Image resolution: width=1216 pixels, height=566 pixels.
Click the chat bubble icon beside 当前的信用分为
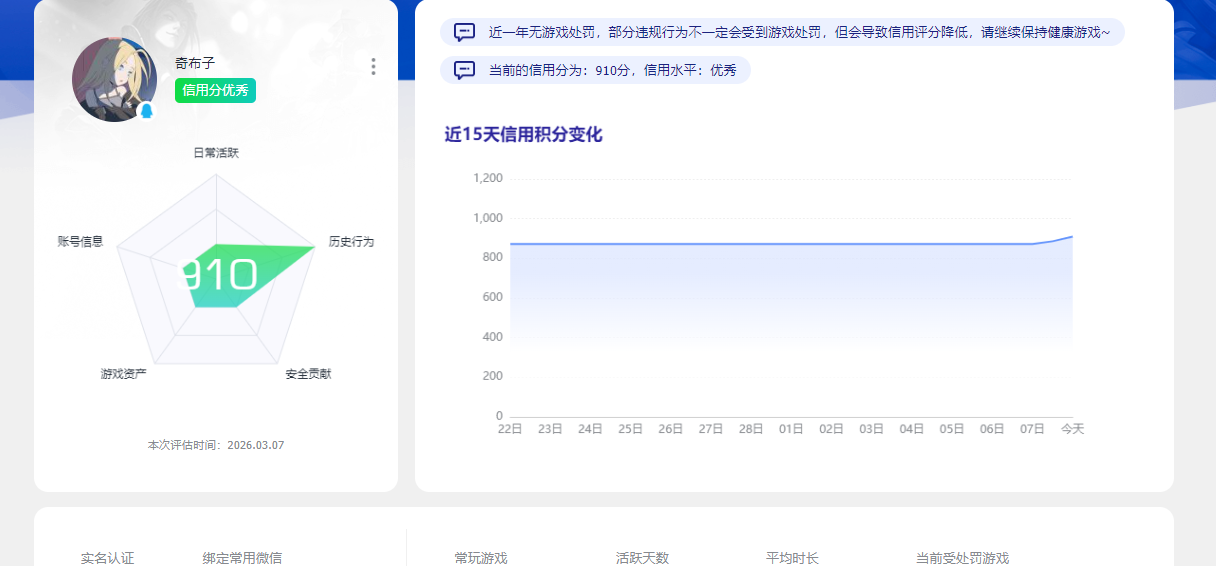[465, 70]
